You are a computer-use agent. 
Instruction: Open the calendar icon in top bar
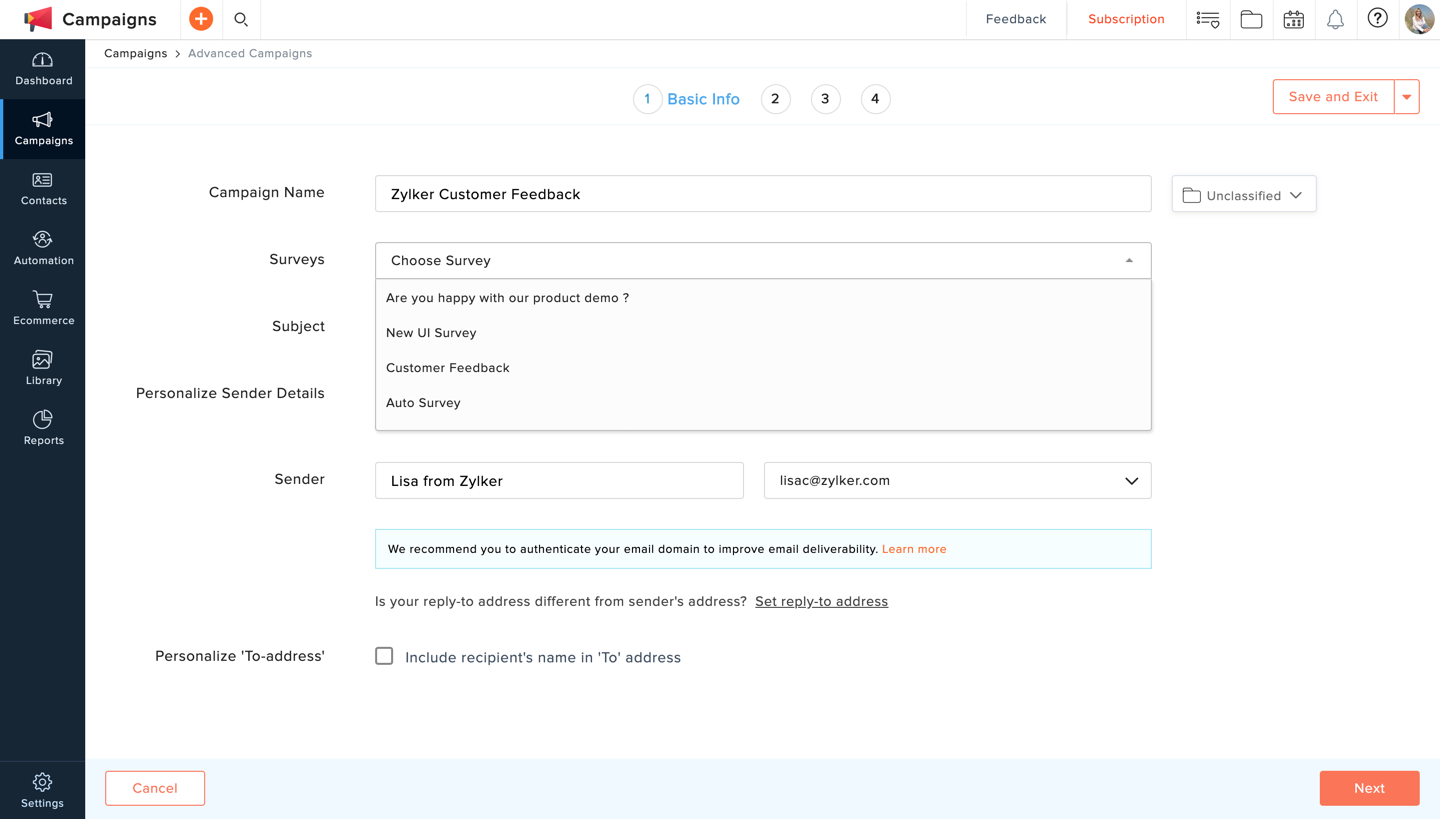[x=1293, y=19]
